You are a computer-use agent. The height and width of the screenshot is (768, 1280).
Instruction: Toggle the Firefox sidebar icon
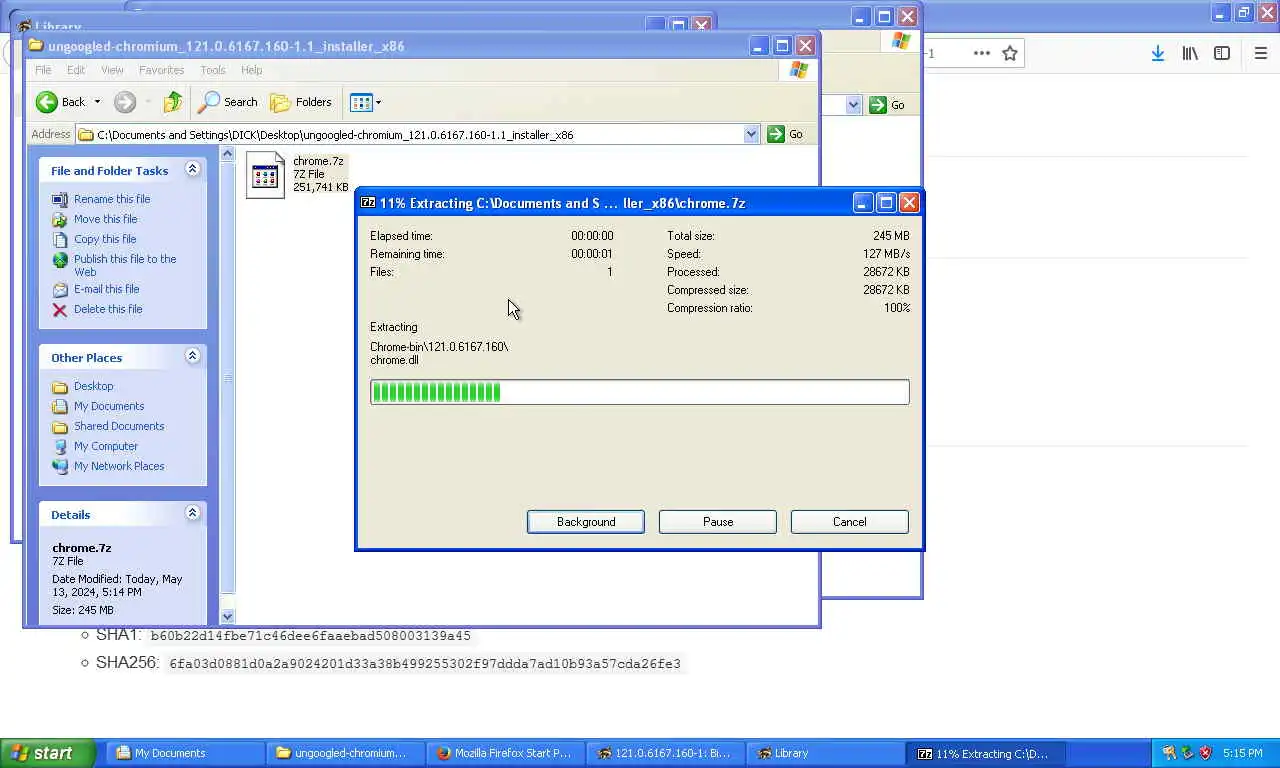1222,53
